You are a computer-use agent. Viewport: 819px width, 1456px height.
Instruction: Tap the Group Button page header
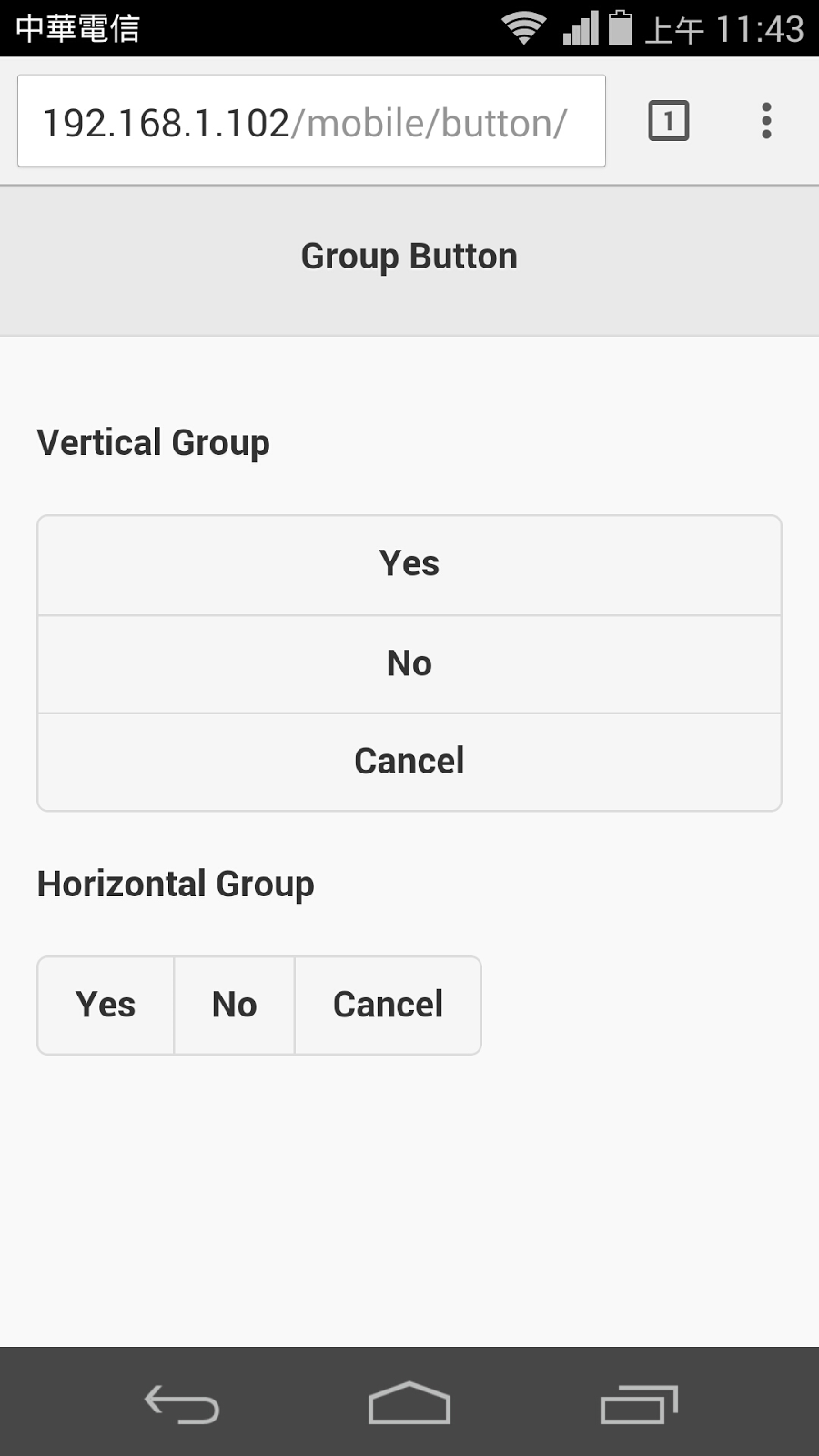(x=409, y=257)
